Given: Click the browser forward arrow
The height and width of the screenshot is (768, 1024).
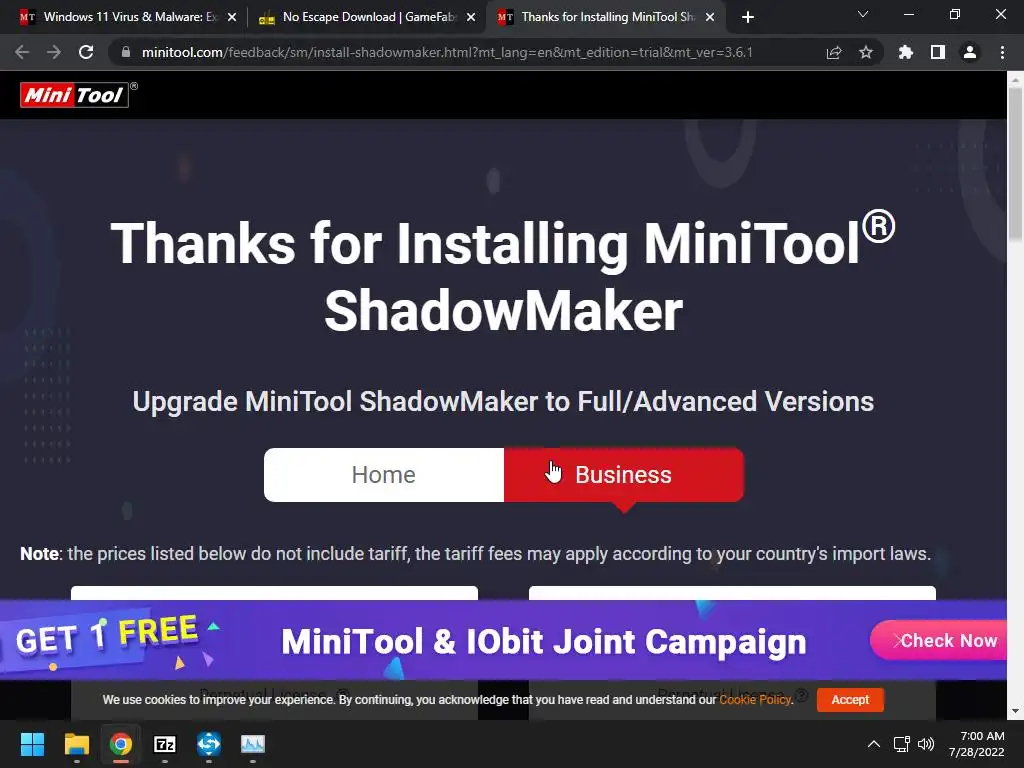Looking at the screenshot, I should [54, 52].
